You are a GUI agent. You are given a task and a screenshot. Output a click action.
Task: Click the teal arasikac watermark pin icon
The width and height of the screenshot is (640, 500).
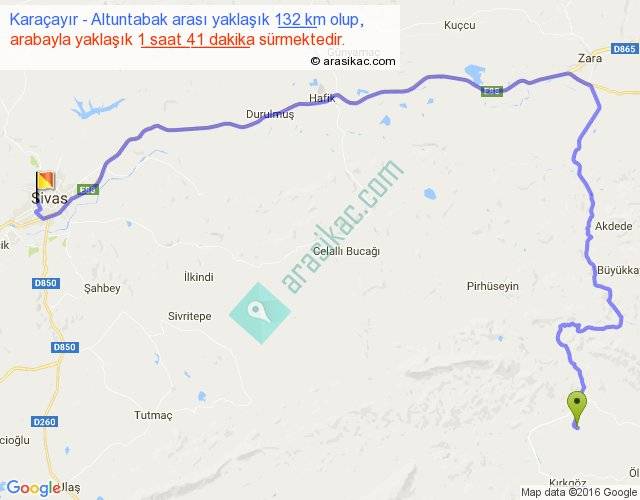(260, 313)
